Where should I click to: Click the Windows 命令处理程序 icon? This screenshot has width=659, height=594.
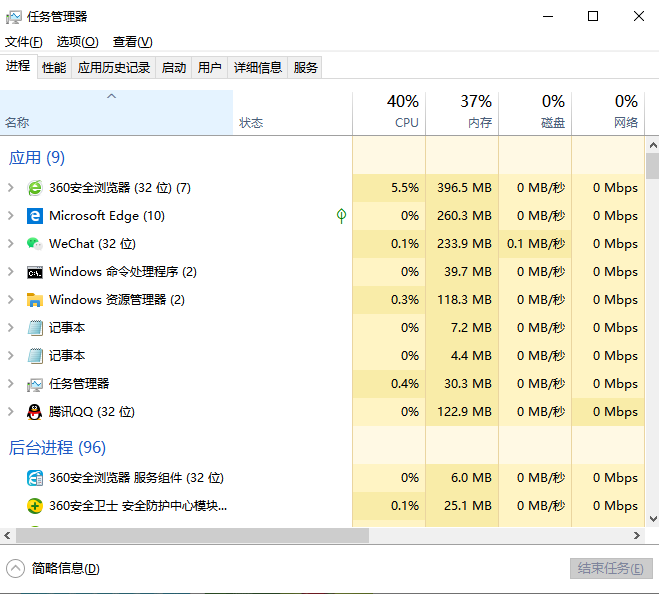click(35, 272)
